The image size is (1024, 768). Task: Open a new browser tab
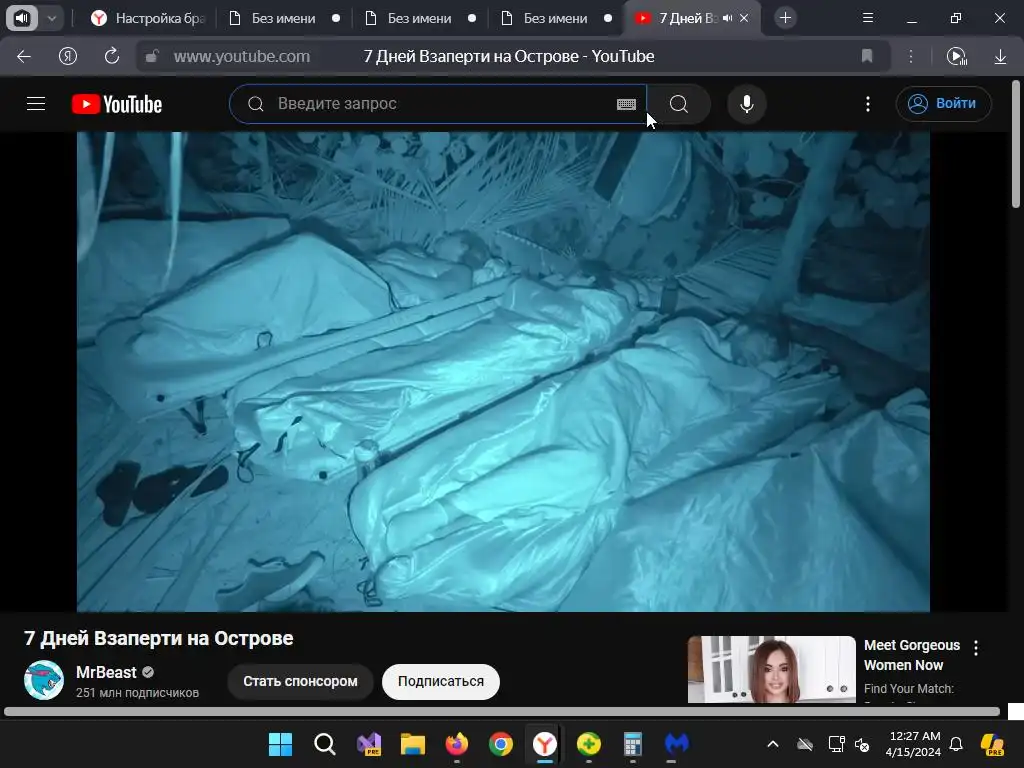pos(786,18)
